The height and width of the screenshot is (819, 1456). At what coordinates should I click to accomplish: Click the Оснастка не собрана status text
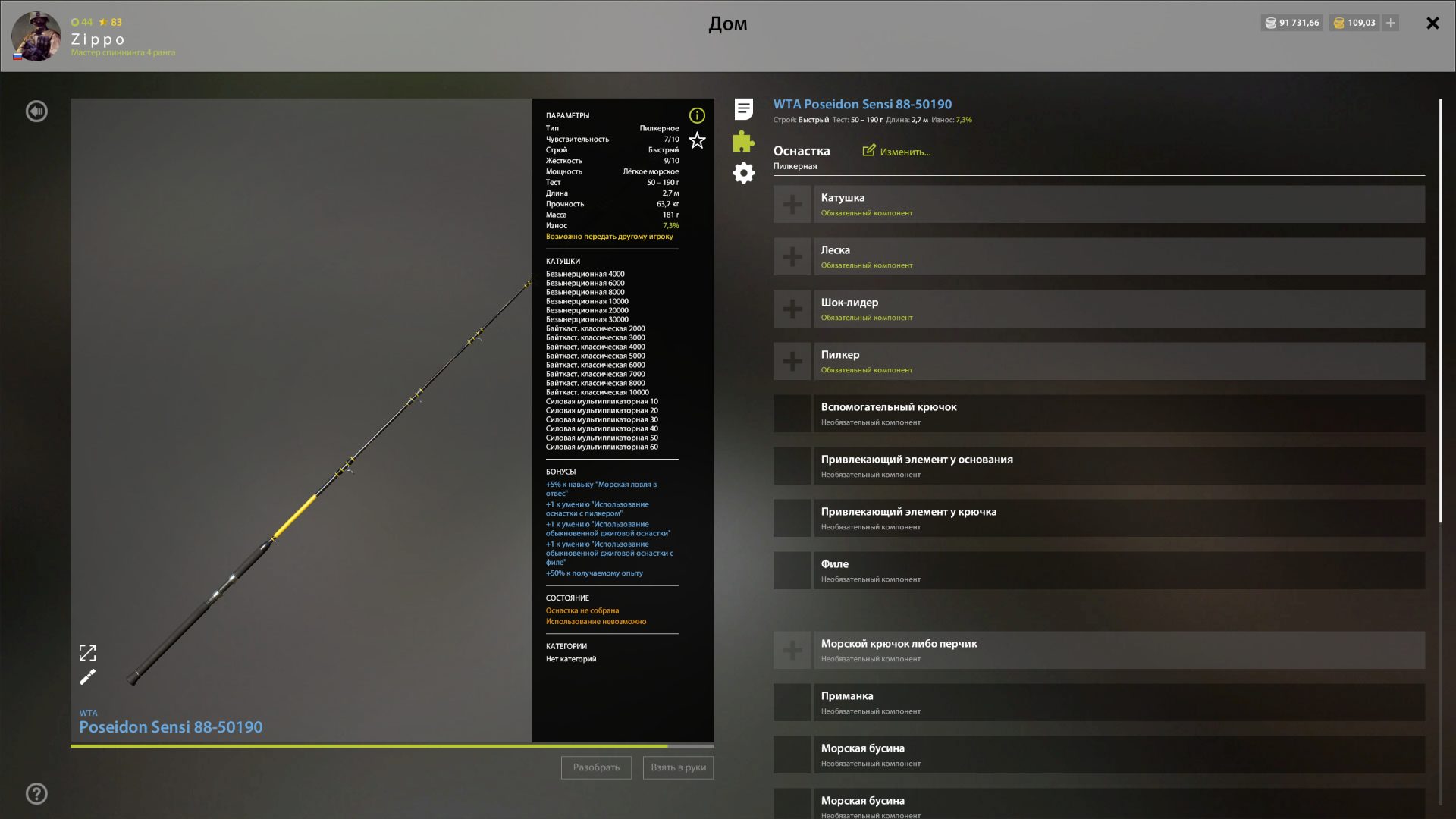[x=582, y=610]
